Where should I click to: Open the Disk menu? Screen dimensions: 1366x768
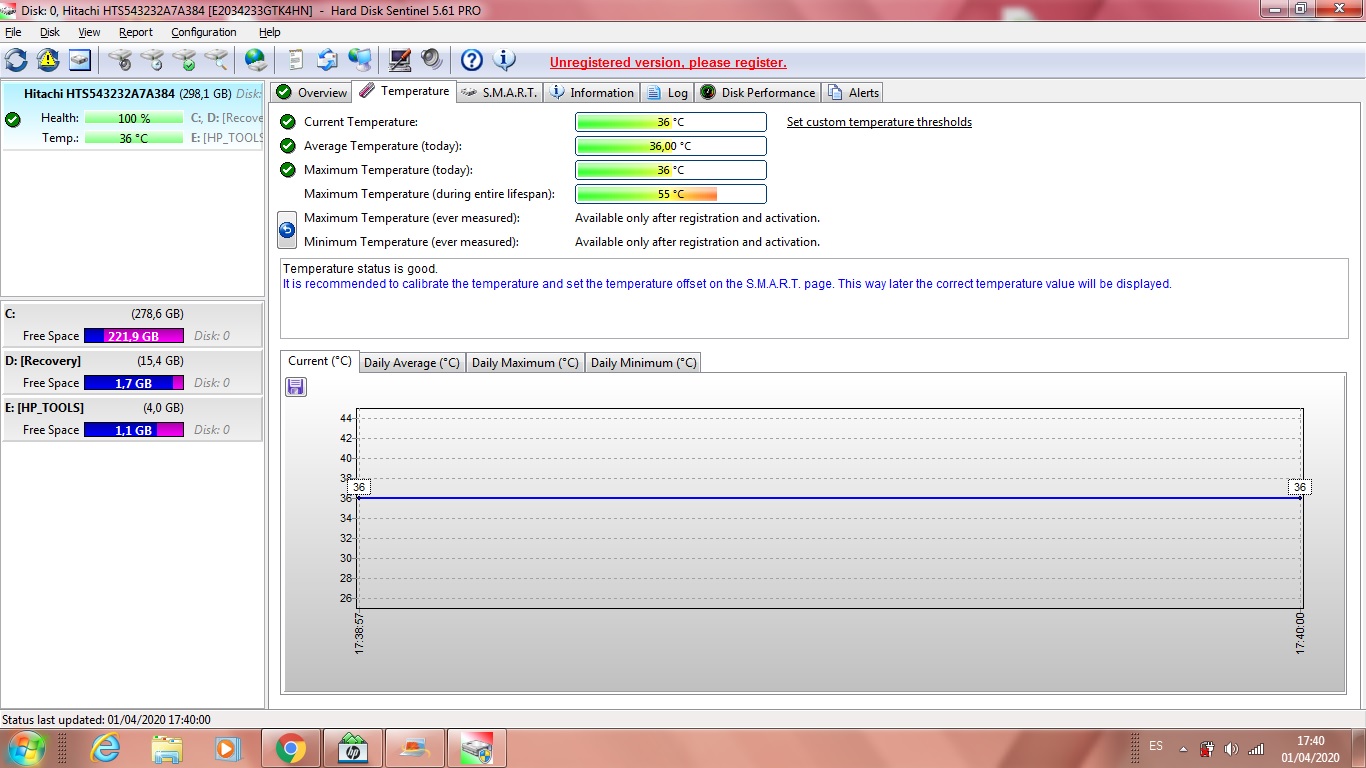pos(50,32)
